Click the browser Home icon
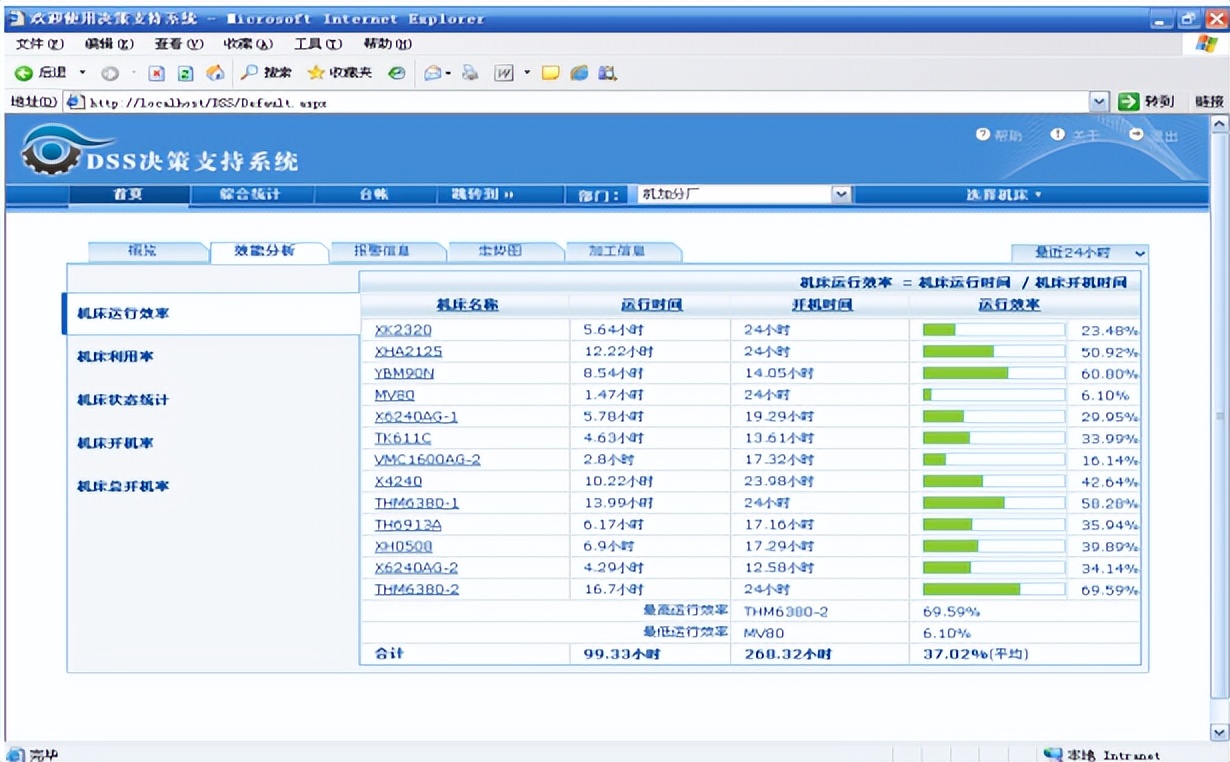Screen dimensions: 1230x762 (215, 71)
